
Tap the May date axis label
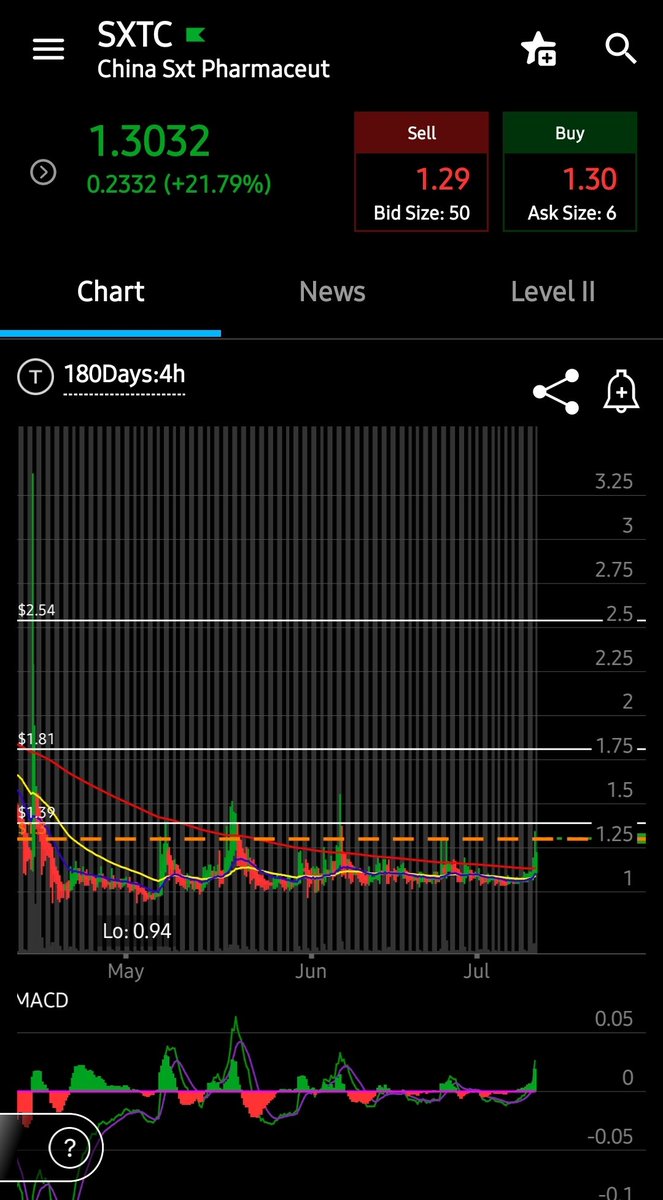pyautogui.click(x=125, y=971)
